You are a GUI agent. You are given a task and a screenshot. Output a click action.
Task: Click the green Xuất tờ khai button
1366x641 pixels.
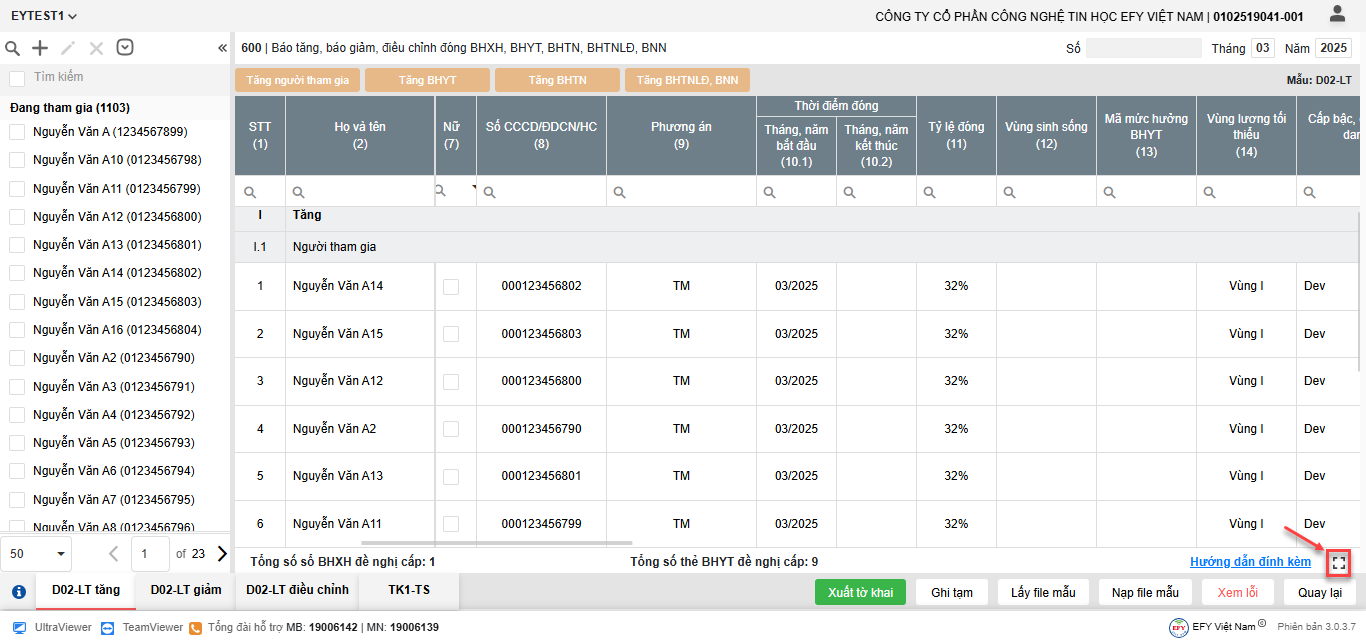tap(860, 592)
